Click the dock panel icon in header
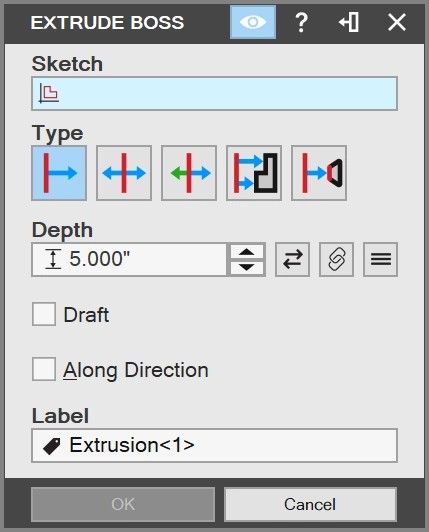This screenshot has width=429, height=532. coord(349,22)
